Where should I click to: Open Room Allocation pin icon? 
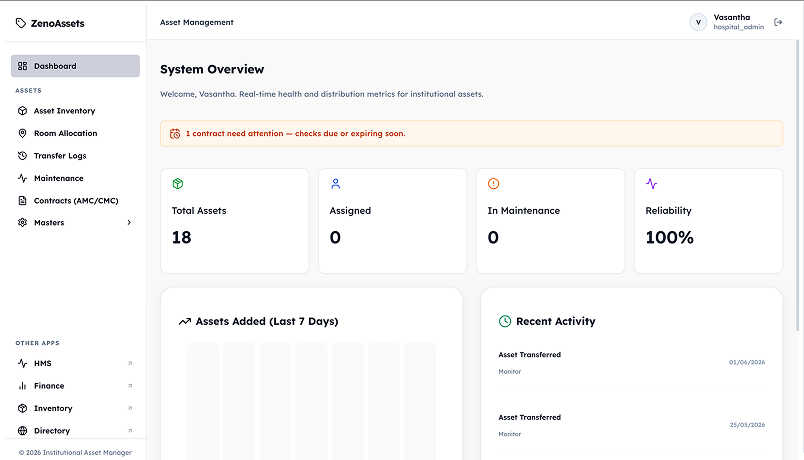pos(22,133)
